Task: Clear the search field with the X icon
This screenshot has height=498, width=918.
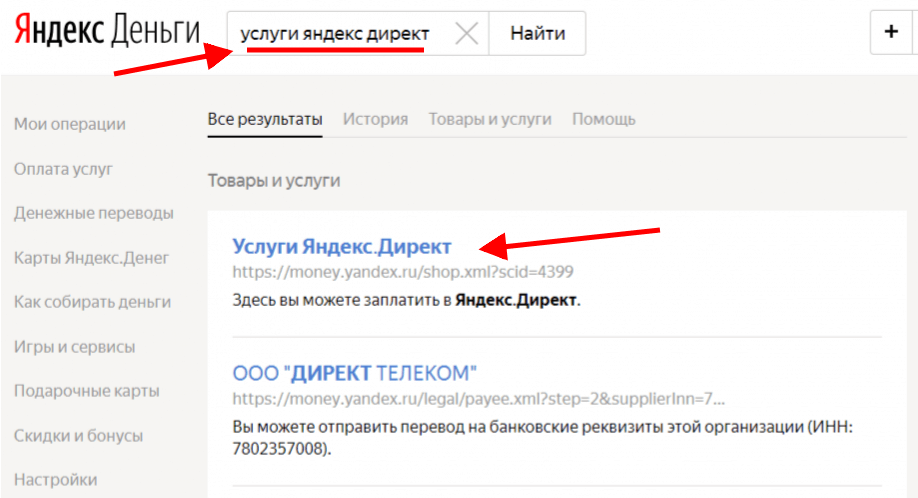Action: tap(467, 33)
